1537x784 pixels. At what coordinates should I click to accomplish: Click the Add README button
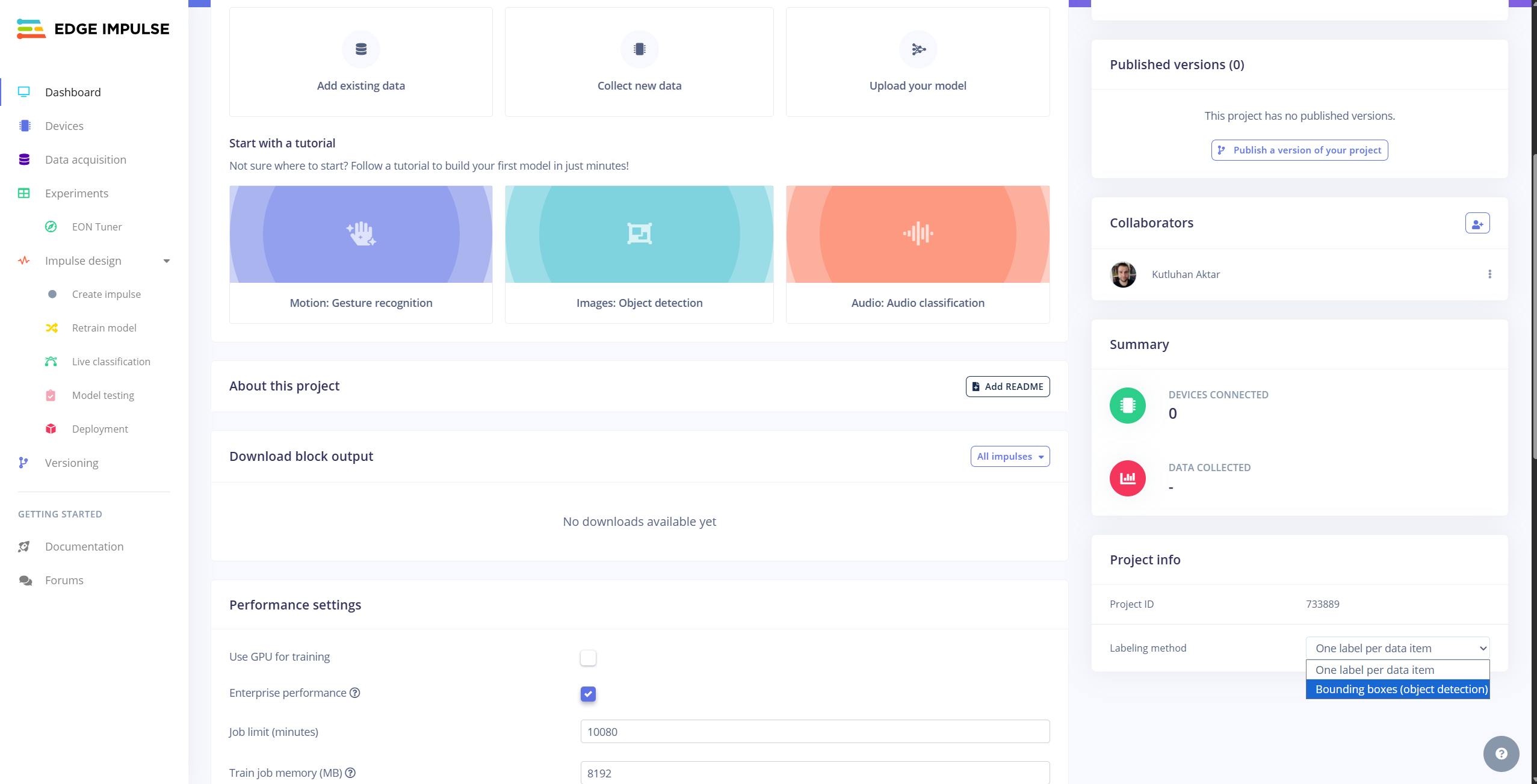1007,386
